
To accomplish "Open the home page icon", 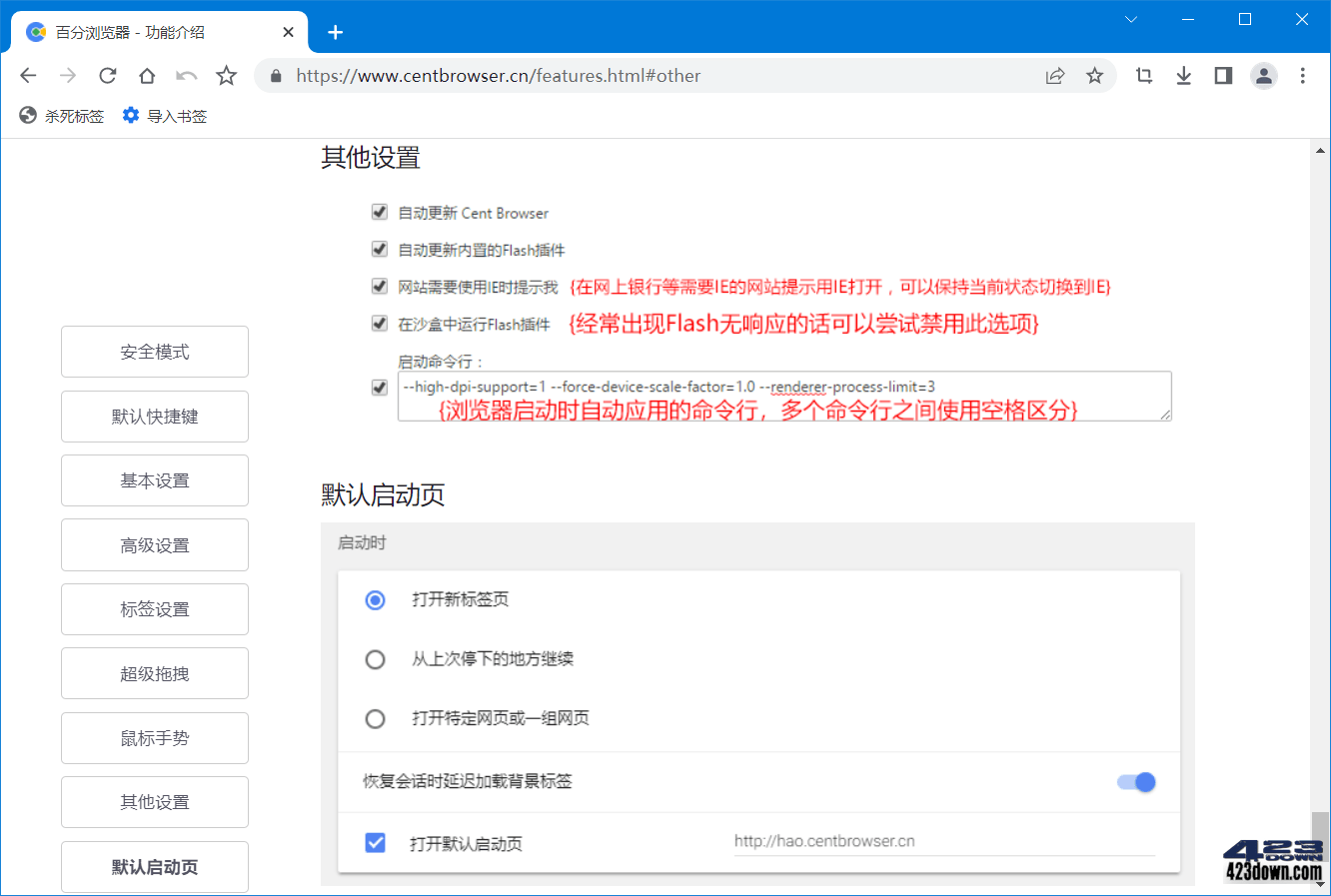I will pyautogui.click(x=146, y=75).
